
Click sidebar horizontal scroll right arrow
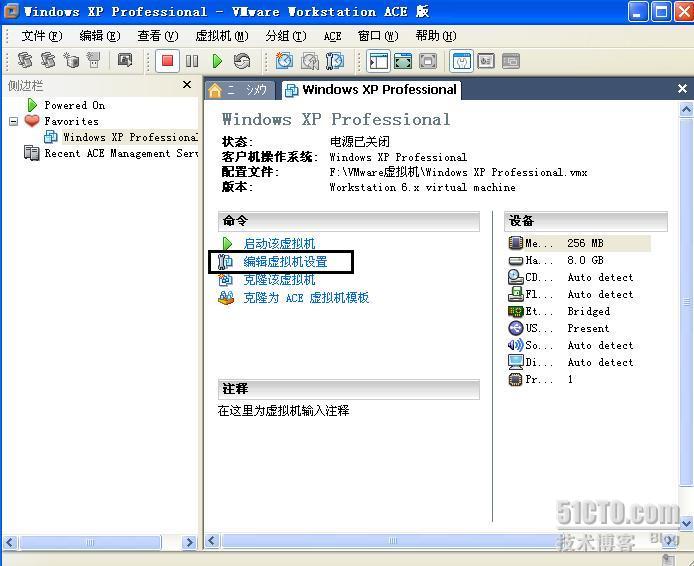(189, 542)
